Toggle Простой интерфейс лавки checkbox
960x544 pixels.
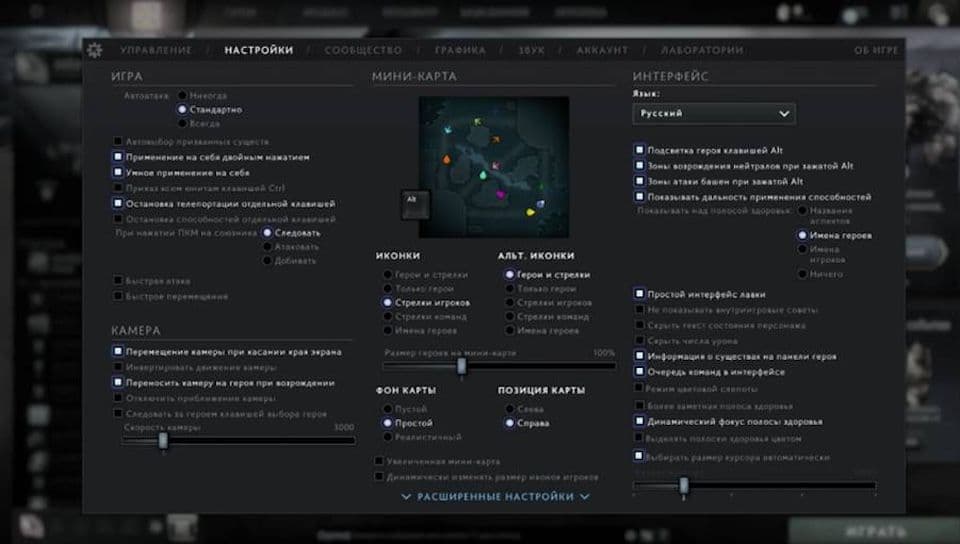tap(640, 294)
